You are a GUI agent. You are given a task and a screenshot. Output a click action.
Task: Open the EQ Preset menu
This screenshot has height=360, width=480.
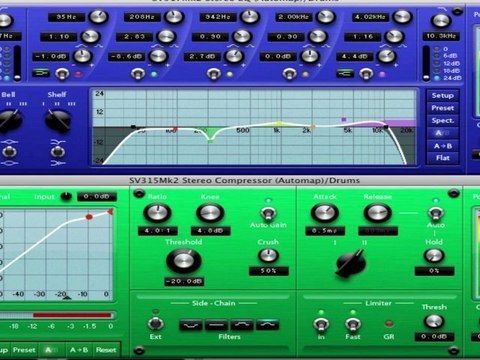pyautogui.click(x=443, y=108)
